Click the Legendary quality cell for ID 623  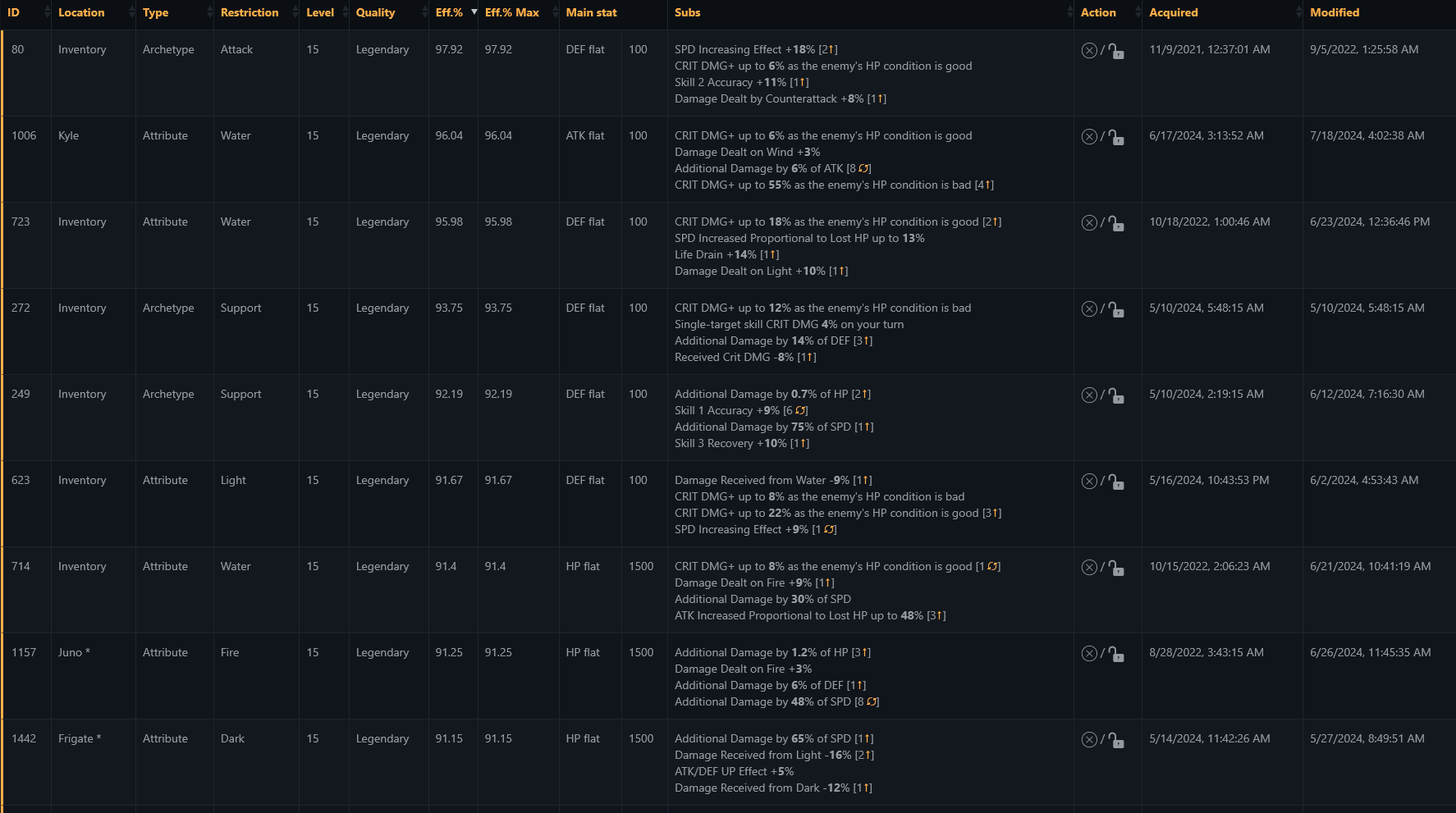(382, 480)
